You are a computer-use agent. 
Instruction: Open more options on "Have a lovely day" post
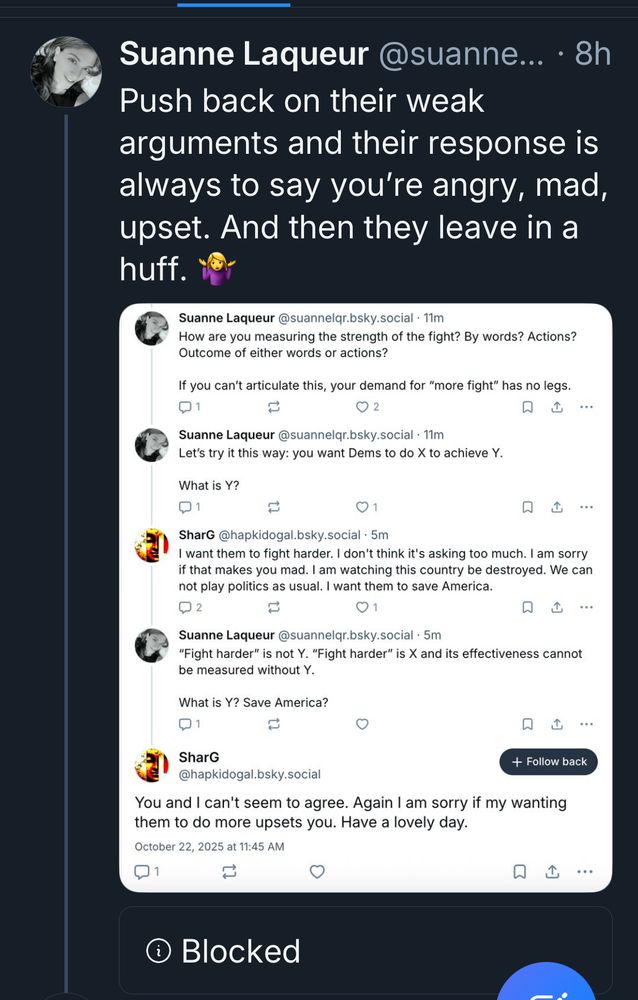(585, 872)
